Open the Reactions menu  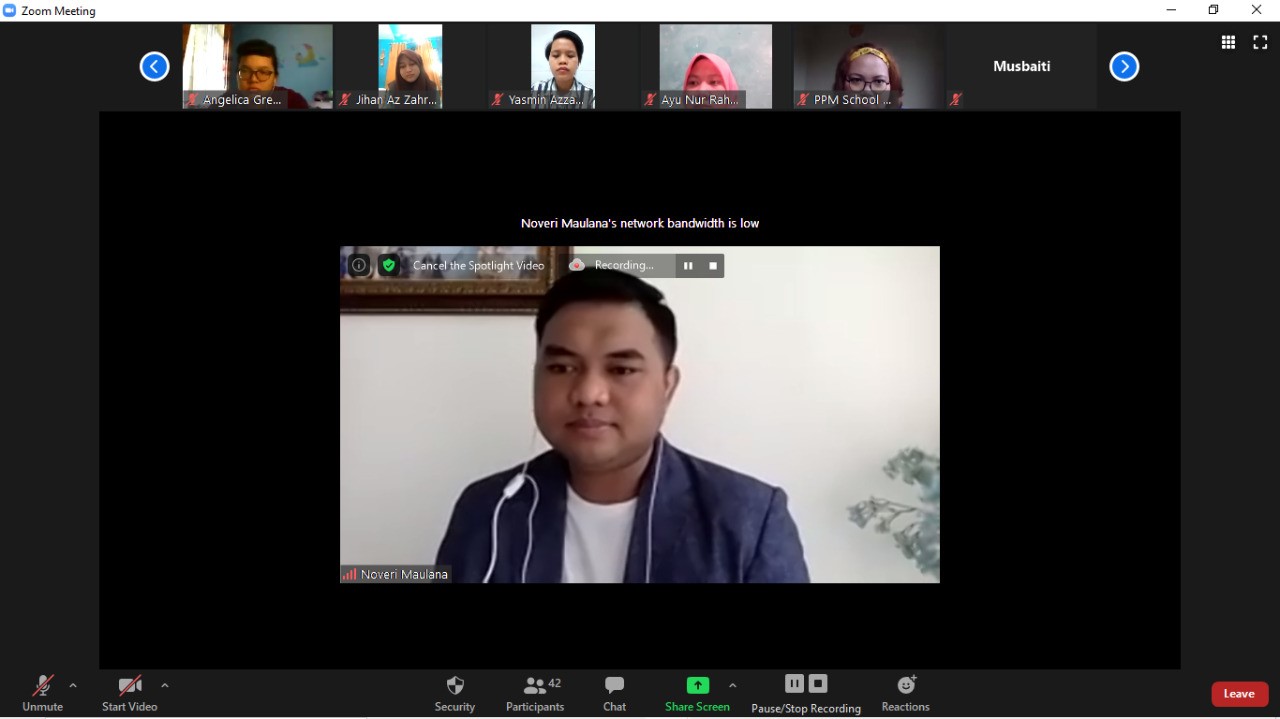906,693
